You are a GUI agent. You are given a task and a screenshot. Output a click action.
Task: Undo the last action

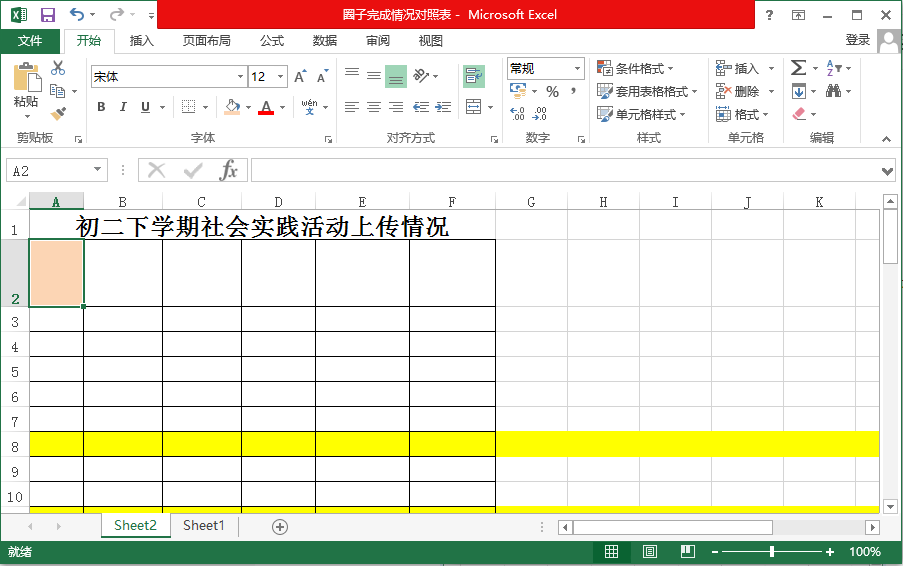pos(77,14)
